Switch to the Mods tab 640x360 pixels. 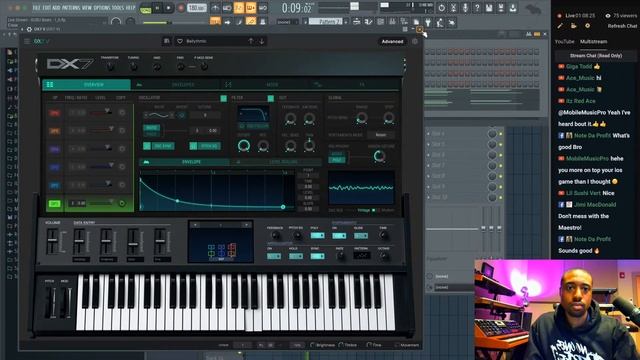coord(264,84)
